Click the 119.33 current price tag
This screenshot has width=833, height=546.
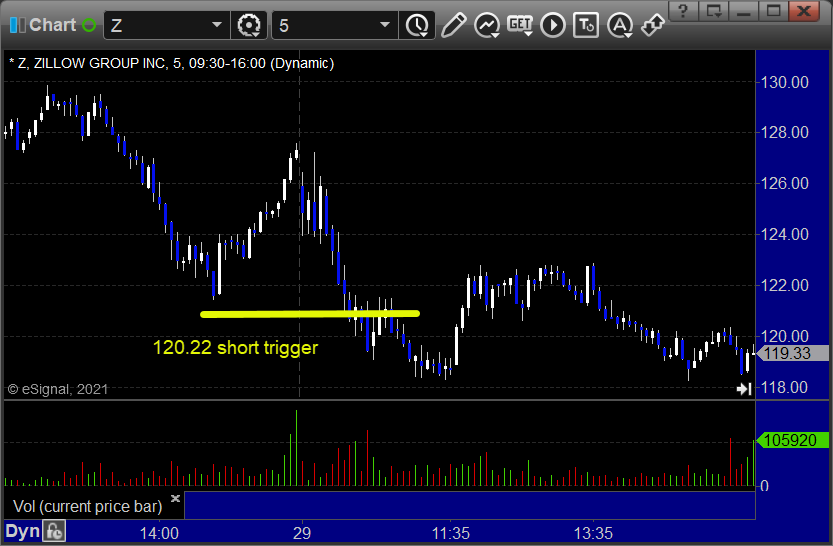click(792, 353)
